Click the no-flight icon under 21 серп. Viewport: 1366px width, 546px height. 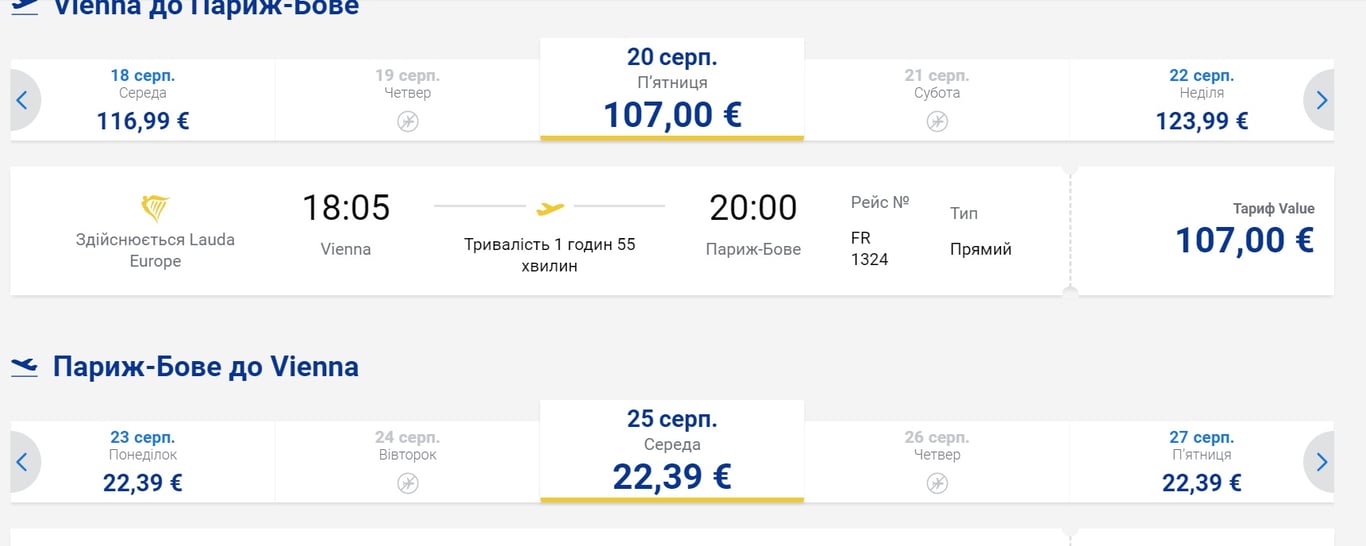(x=936, y=121)
